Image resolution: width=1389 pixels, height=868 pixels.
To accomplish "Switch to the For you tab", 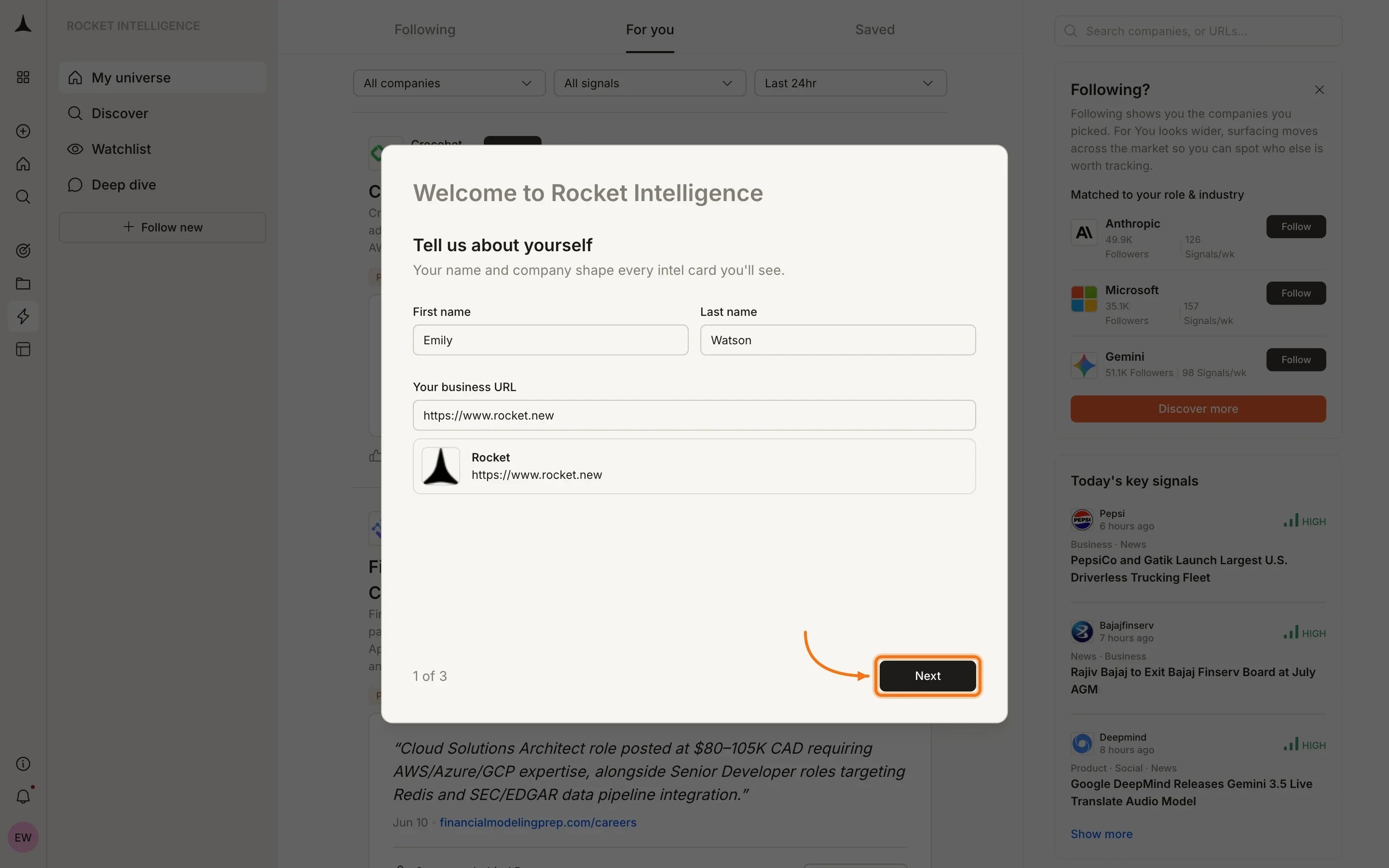I will [650, 29].
